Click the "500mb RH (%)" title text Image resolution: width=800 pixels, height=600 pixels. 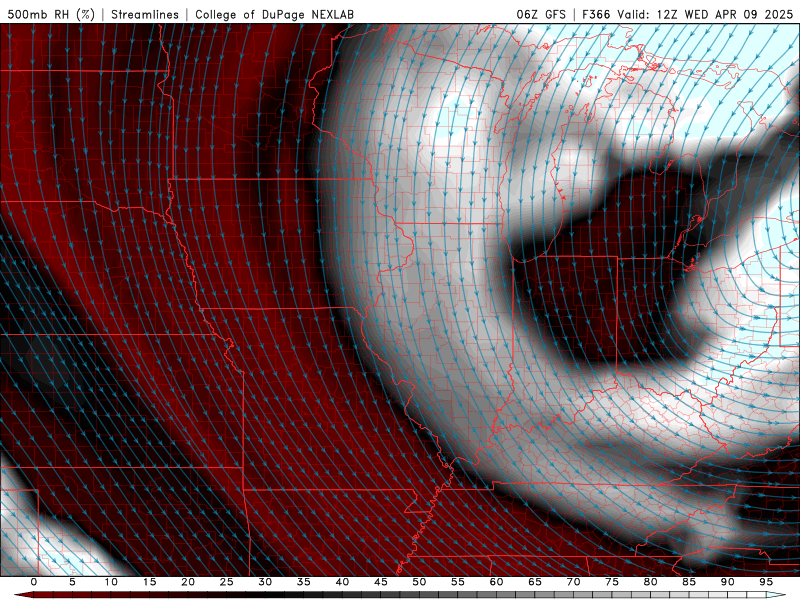point(51,14)
